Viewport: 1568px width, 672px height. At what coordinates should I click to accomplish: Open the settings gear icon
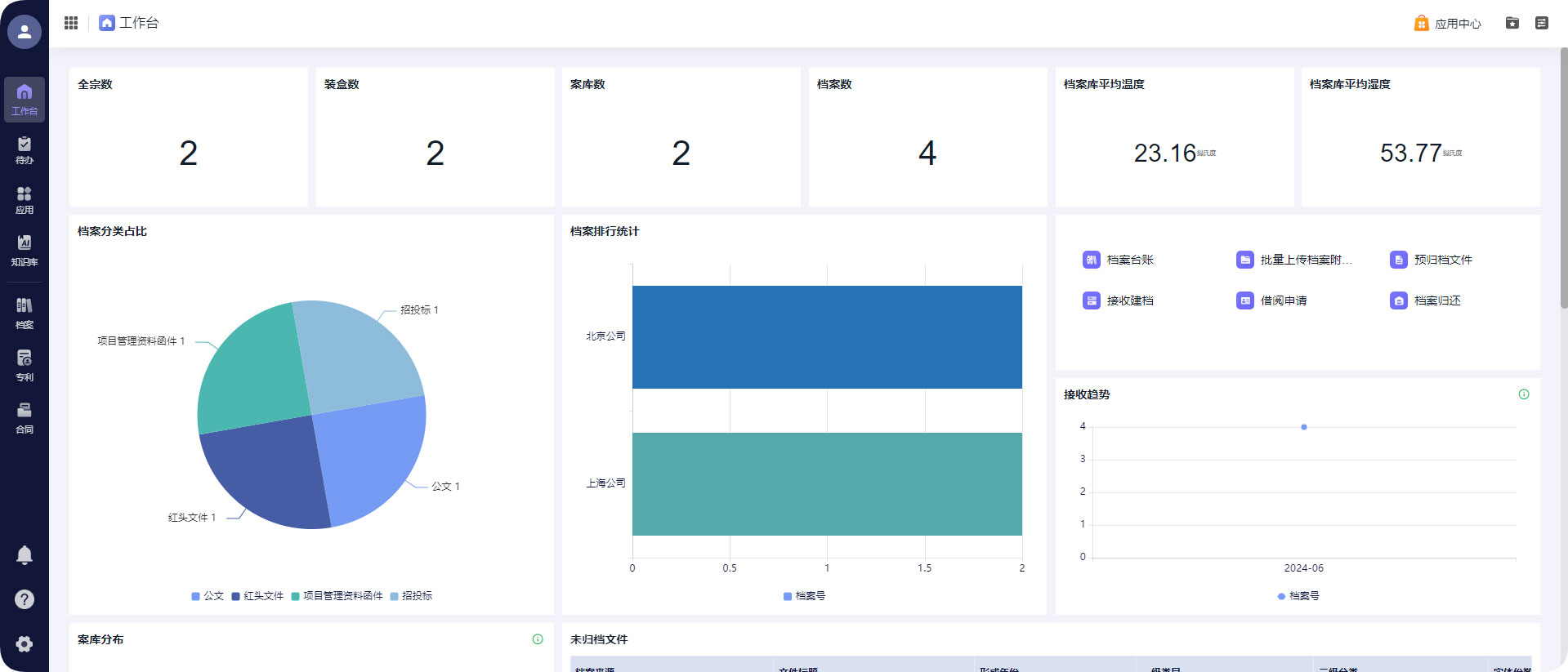pyautogui.click(x=25, y=643)
